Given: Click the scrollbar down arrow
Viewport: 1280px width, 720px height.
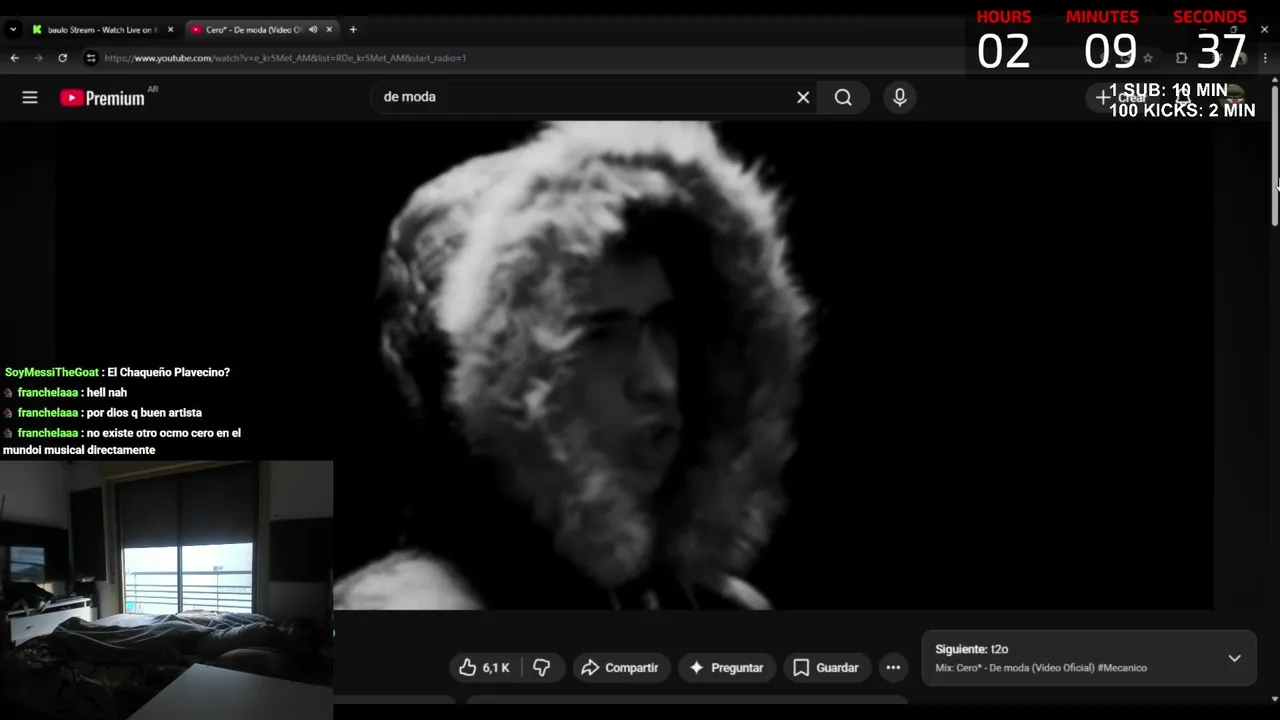Looking at the screenshot, I should click(1275, 699).
